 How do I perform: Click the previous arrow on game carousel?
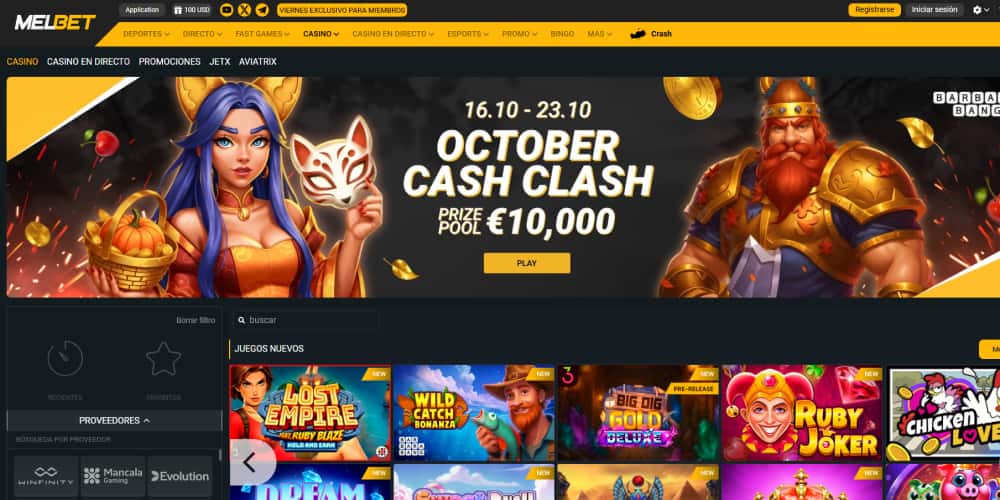point(251,462)
